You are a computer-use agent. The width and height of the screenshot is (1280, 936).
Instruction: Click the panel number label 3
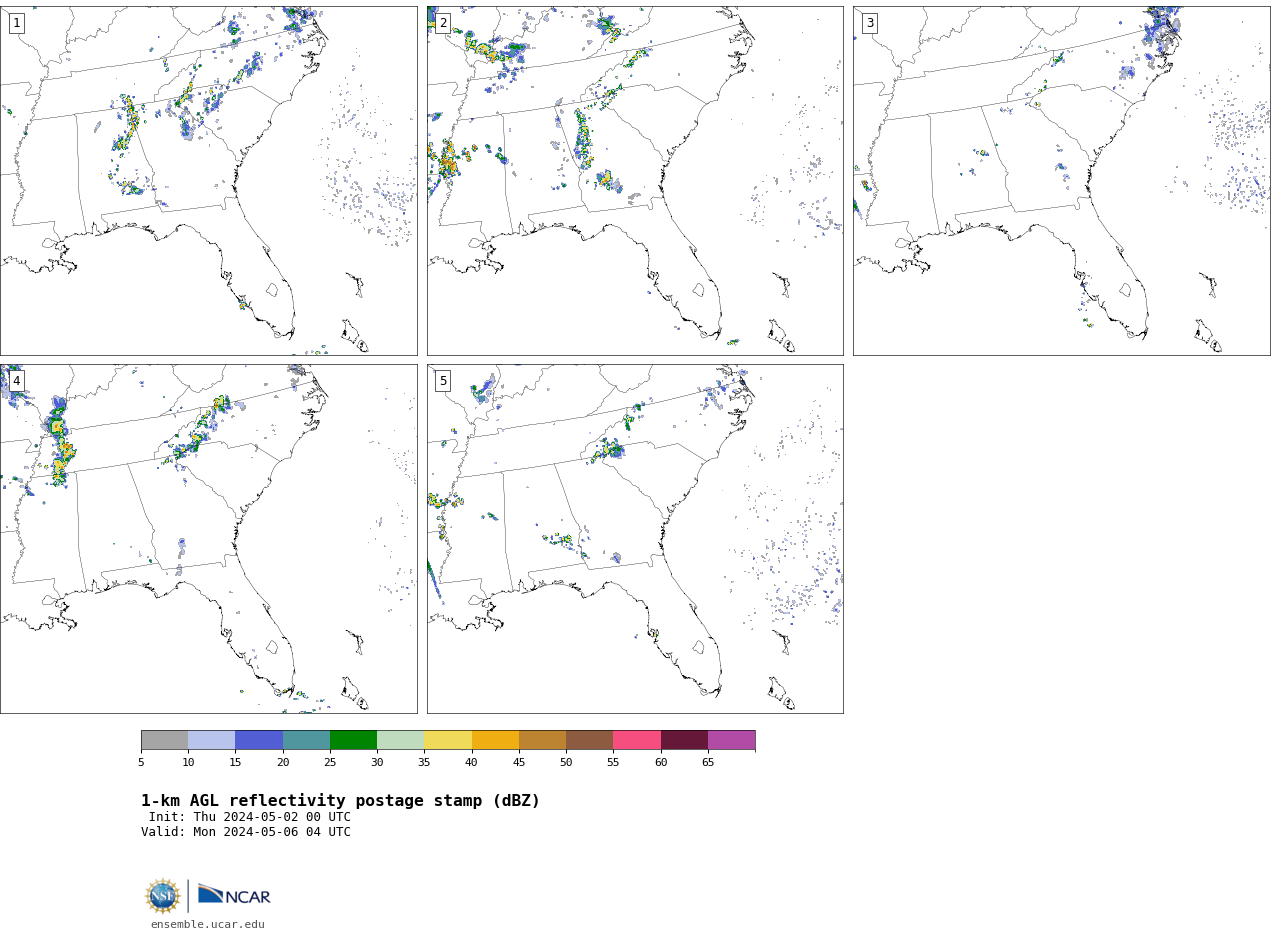[870, 23]
